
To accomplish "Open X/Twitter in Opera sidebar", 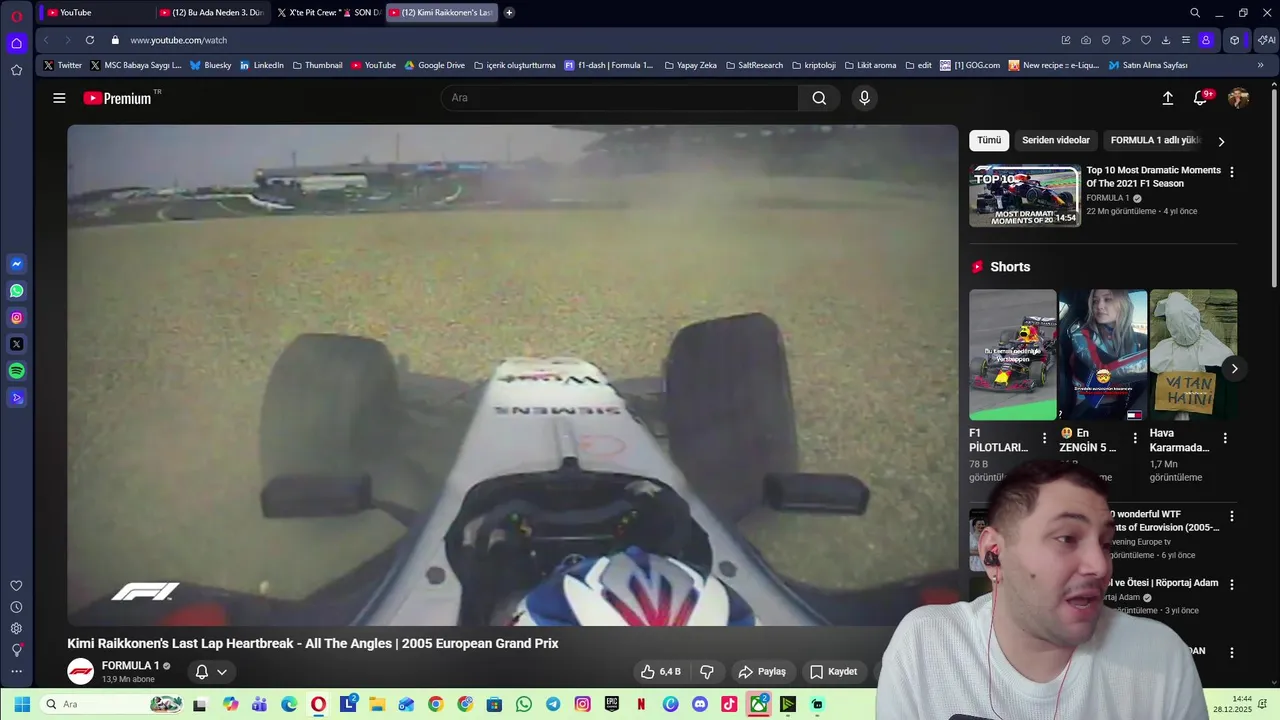I will 16,344.
